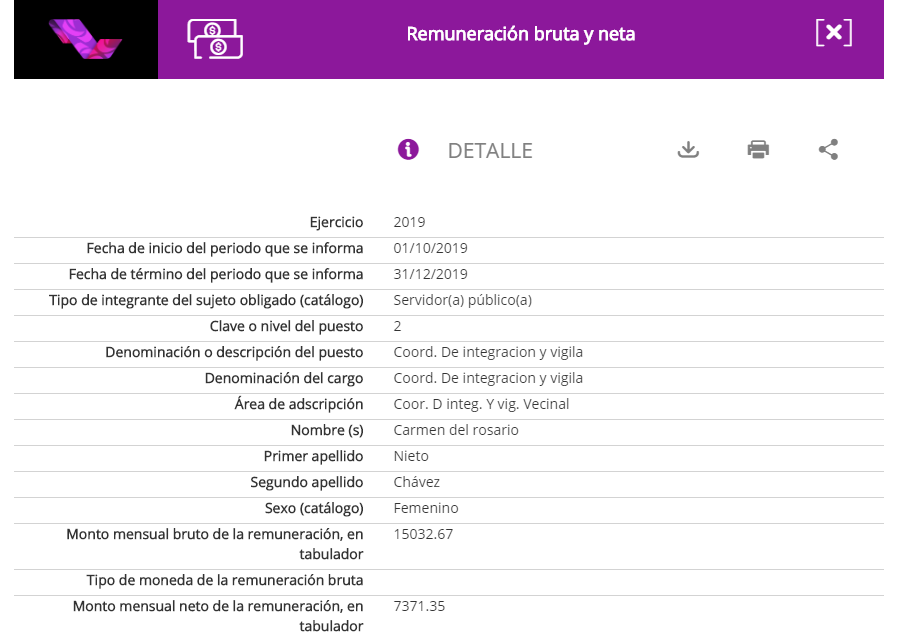Select the Clave o nivel value 2
899x641 pixels.
pyautogui.click(x=397, y=326)
